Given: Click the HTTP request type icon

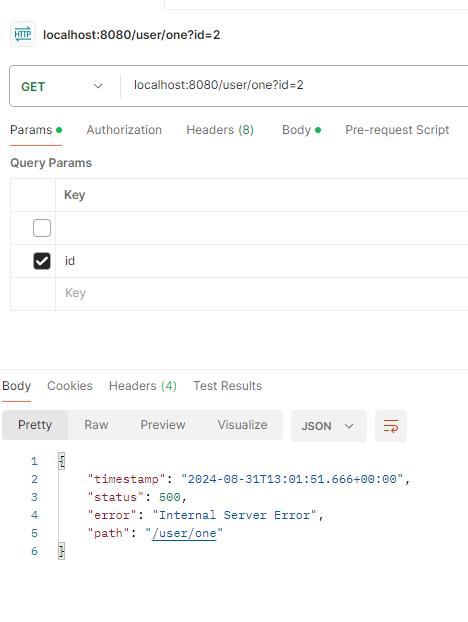Looking at the screenshot, I should pos(23,35).
